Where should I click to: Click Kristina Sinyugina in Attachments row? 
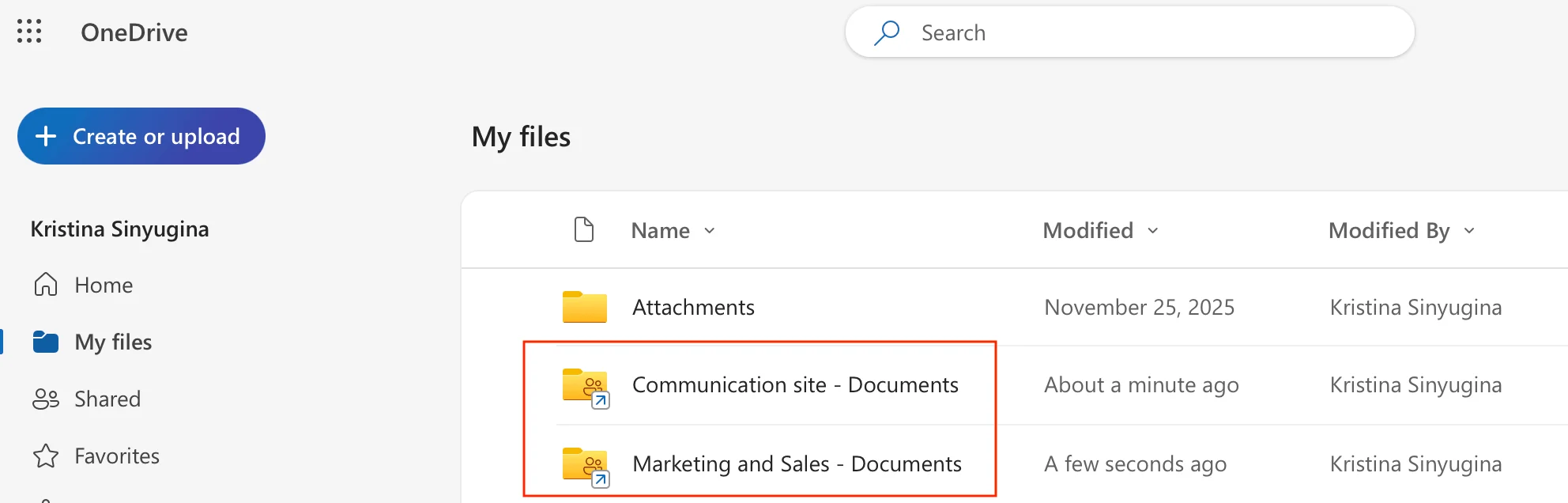coord(1415,307)
